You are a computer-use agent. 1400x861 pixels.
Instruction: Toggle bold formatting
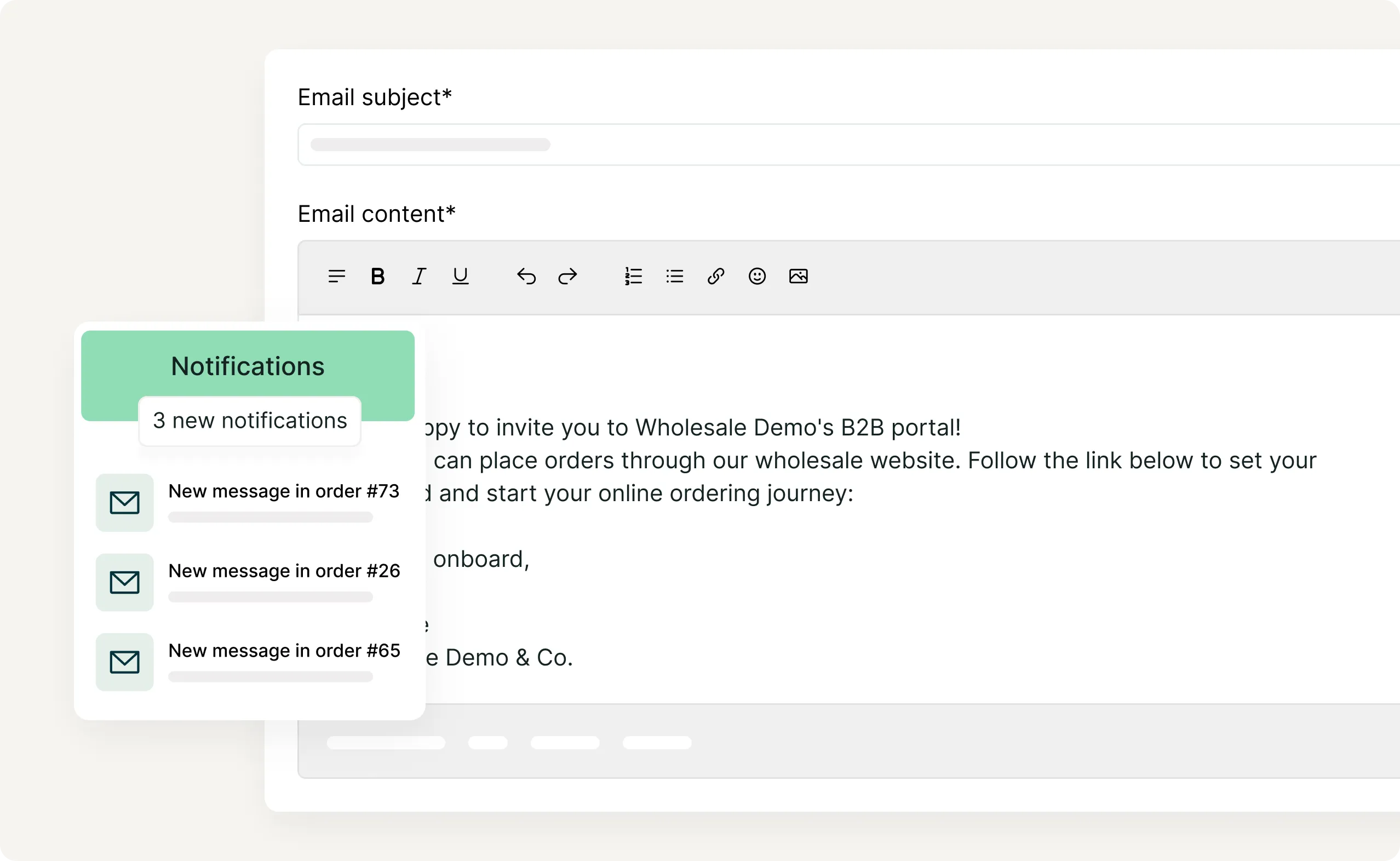377,277
